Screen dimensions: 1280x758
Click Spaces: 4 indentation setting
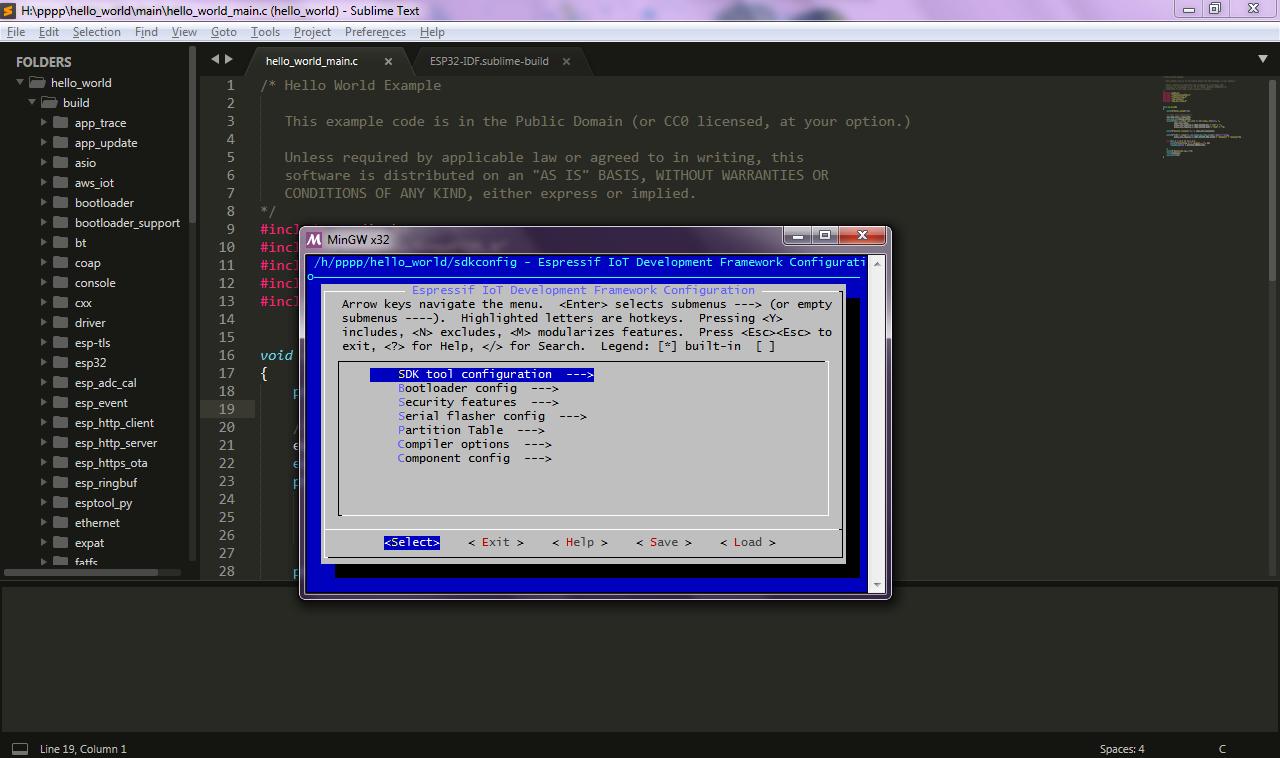point(1122,748)
